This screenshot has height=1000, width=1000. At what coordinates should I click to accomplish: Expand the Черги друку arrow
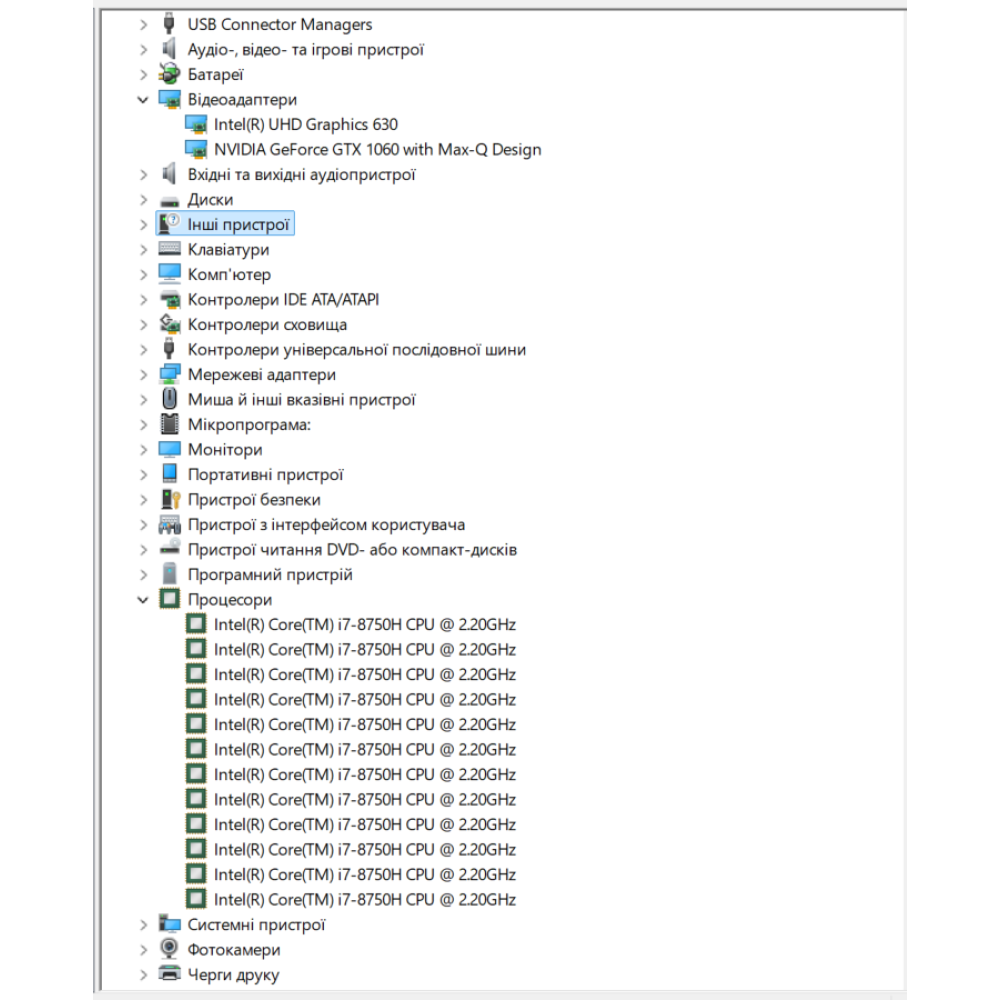[x=143, y=974]
